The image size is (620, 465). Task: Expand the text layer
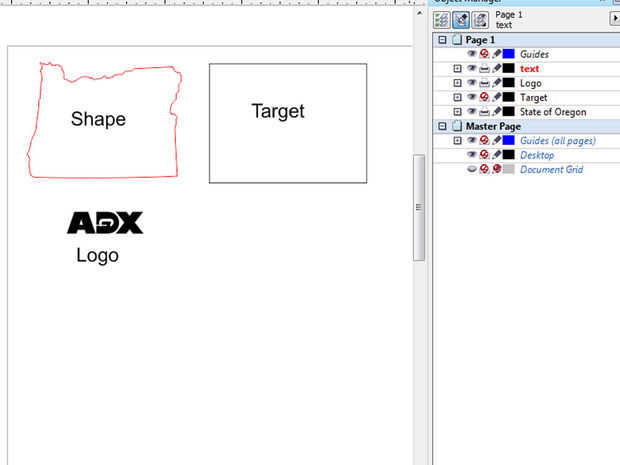coord(457,68)
